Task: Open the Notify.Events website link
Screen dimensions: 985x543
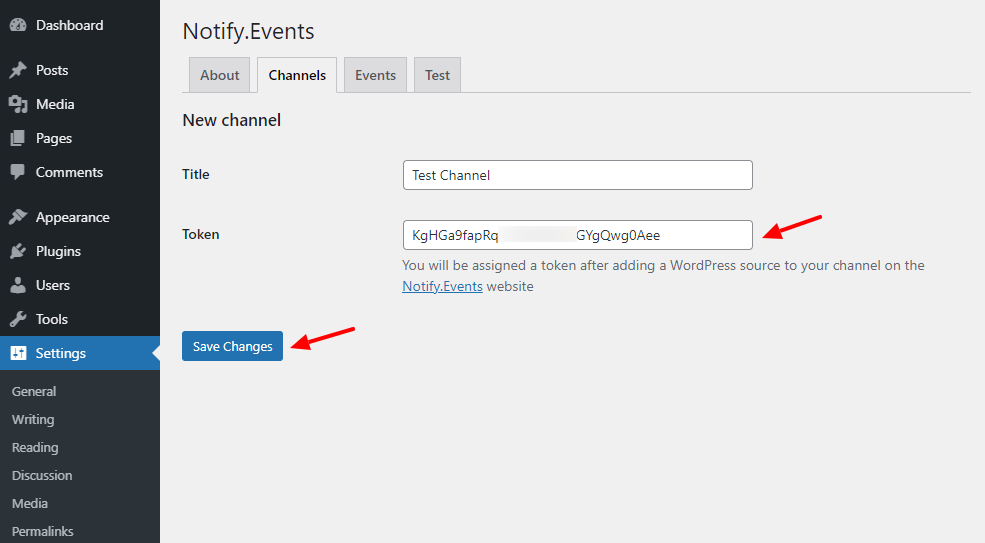Action: pos(442,286)
